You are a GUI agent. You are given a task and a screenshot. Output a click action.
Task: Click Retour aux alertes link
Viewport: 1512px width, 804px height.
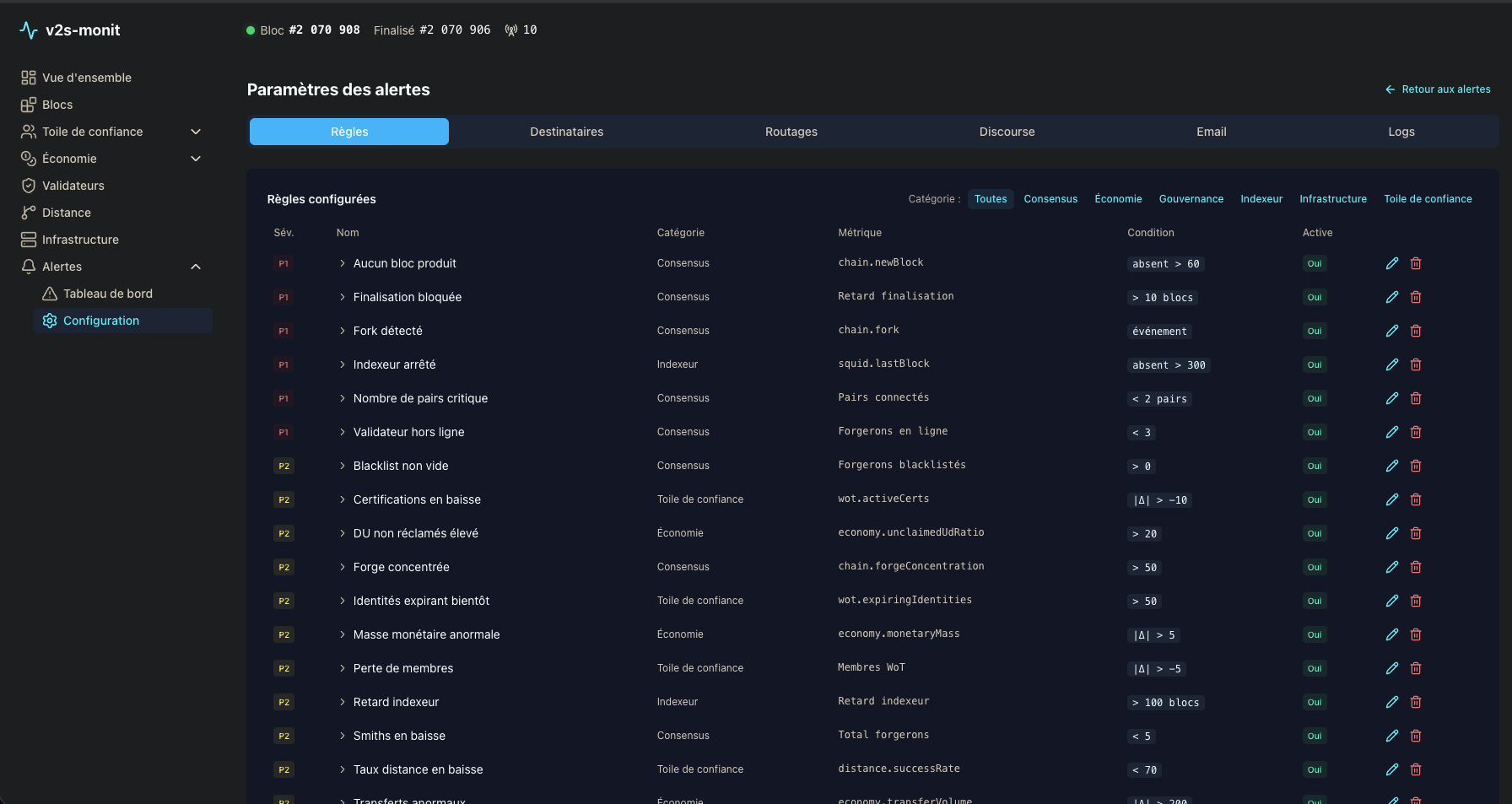pos(1438,89)
